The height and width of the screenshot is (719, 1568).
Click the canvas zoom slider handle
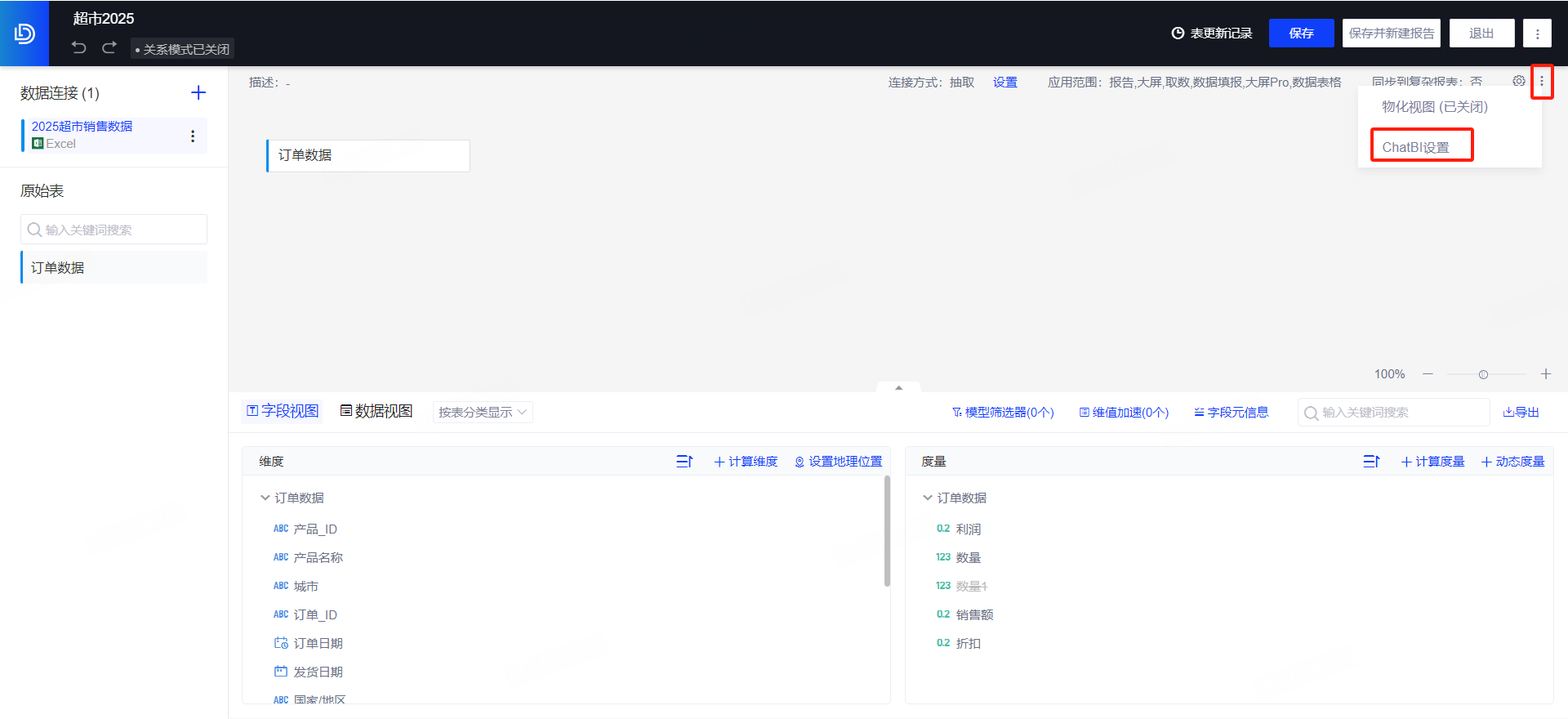click(x=1483, y=374)
